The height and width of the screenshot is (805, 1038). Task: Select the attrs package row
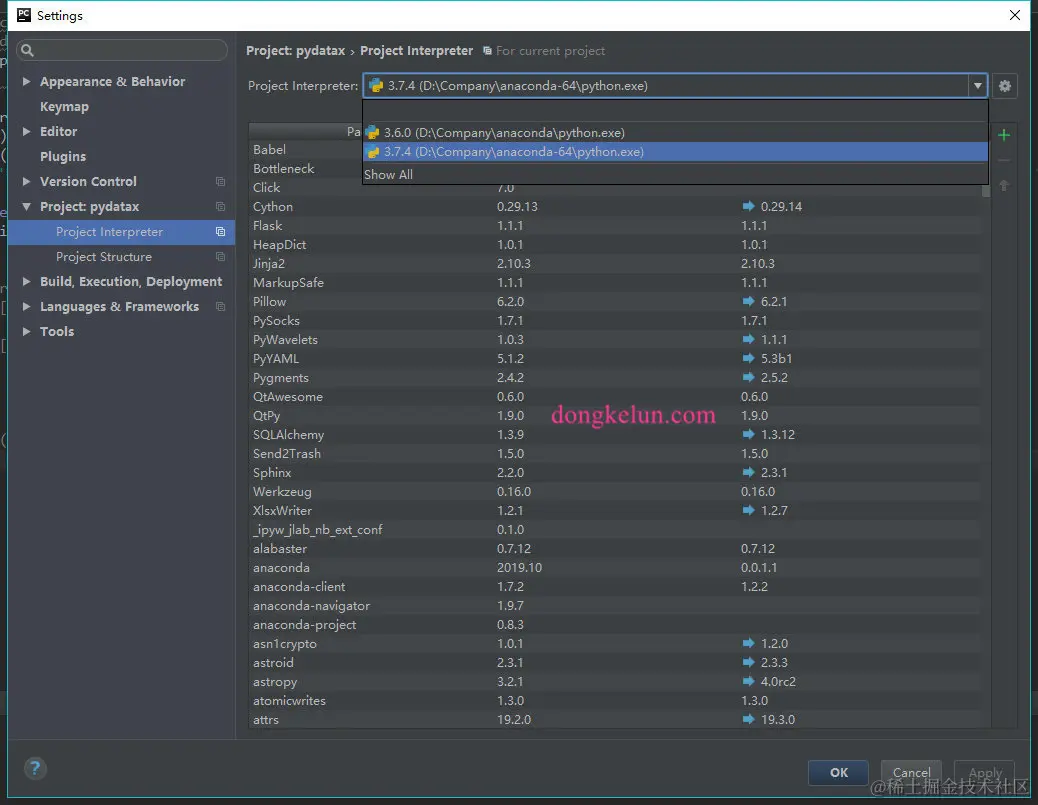click(x=616, y=720)
